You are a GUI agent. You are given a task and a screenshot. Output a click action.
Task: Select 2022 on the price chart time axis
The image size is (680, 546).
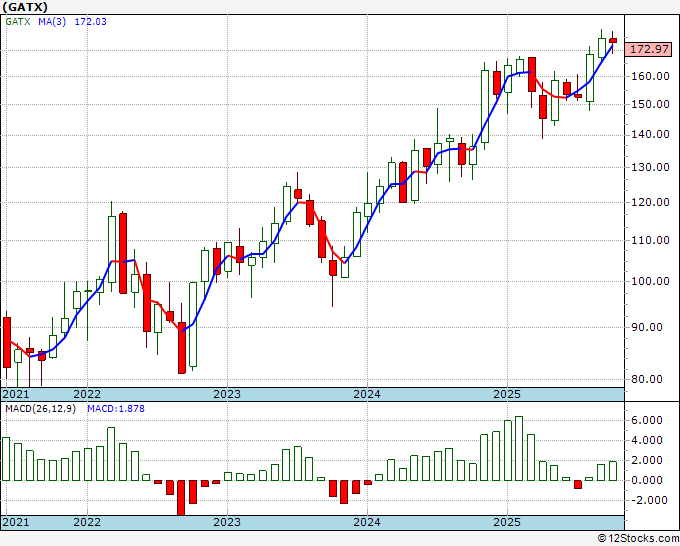pyautogui.click(x=87, y=394)
